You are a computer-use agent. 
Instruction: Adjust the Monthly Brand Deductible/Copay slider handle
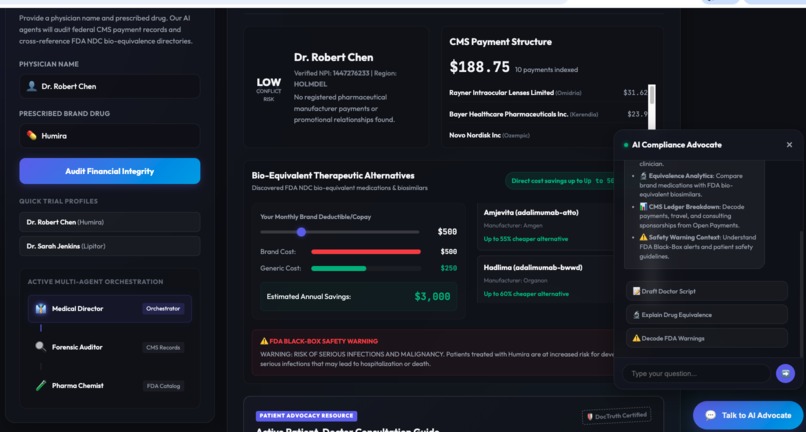pos(301,232)
